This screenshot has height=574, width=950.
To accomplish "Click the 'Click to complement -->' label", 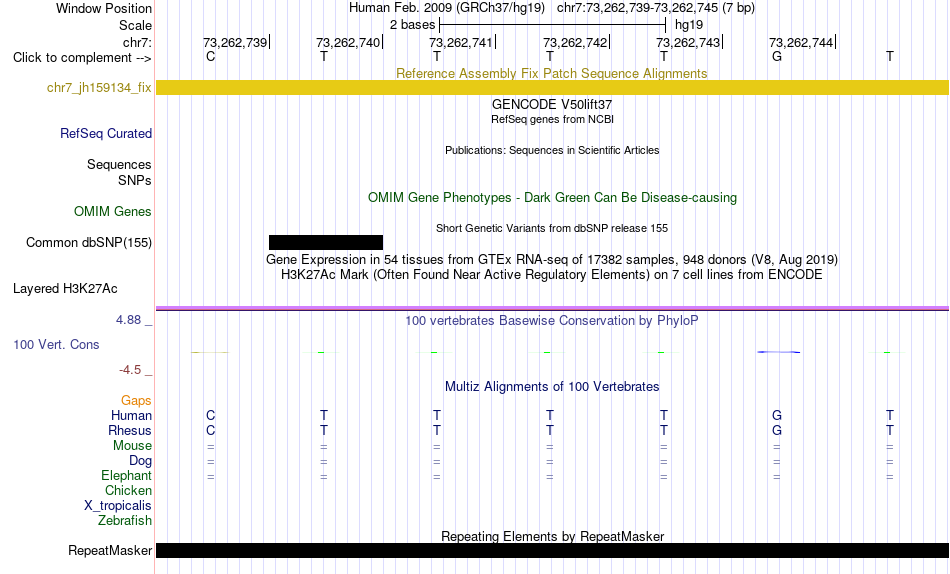I will (82, 58).
